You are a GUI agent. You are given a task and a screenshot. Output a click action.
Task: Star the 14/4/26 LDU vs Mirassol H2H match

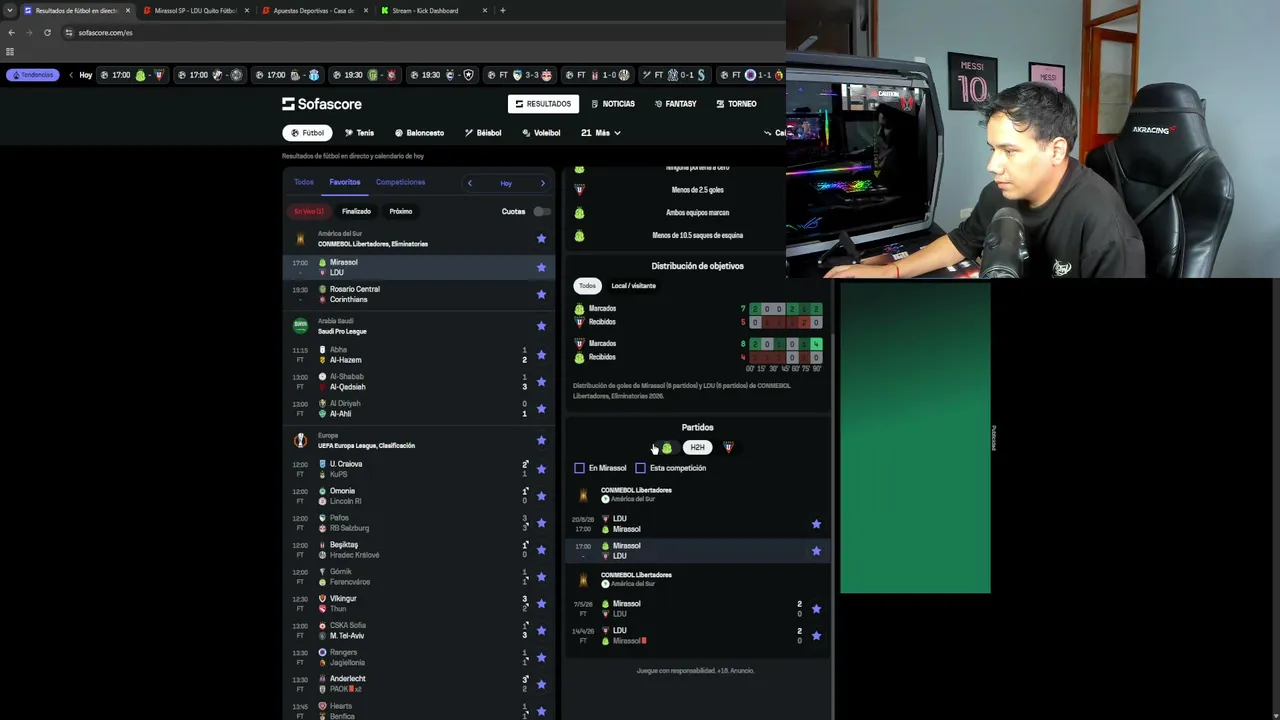click(816, 636)
